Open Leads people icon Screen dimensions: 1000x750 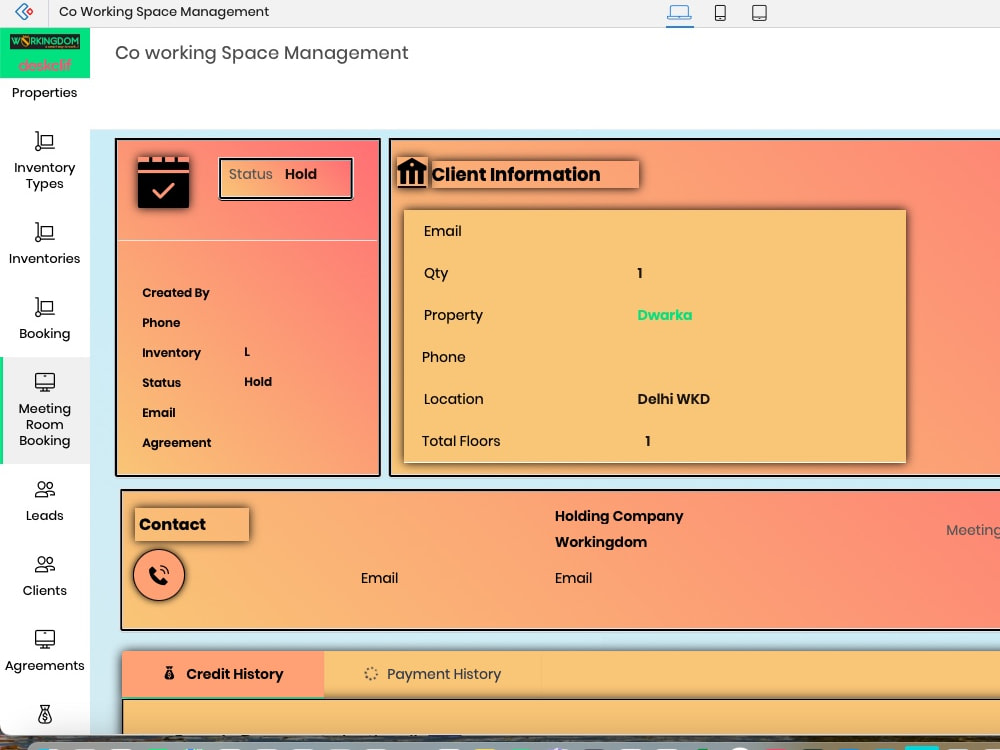(45, 489)
